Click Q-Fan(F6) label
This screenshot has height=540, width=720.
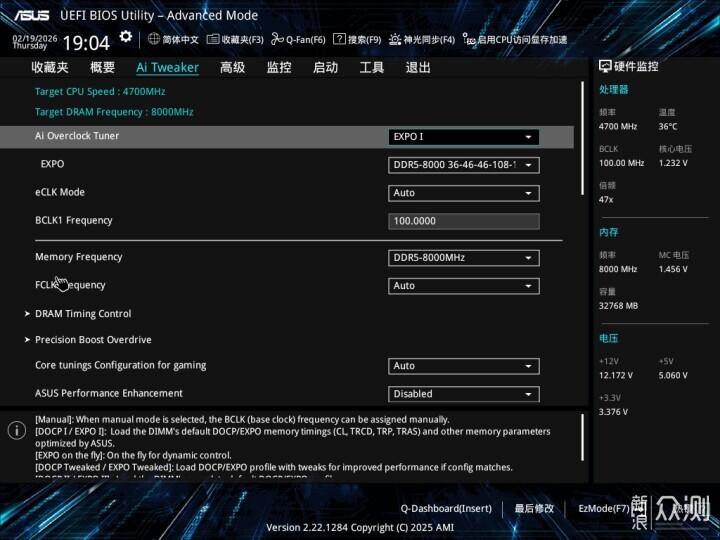(305, 39)
